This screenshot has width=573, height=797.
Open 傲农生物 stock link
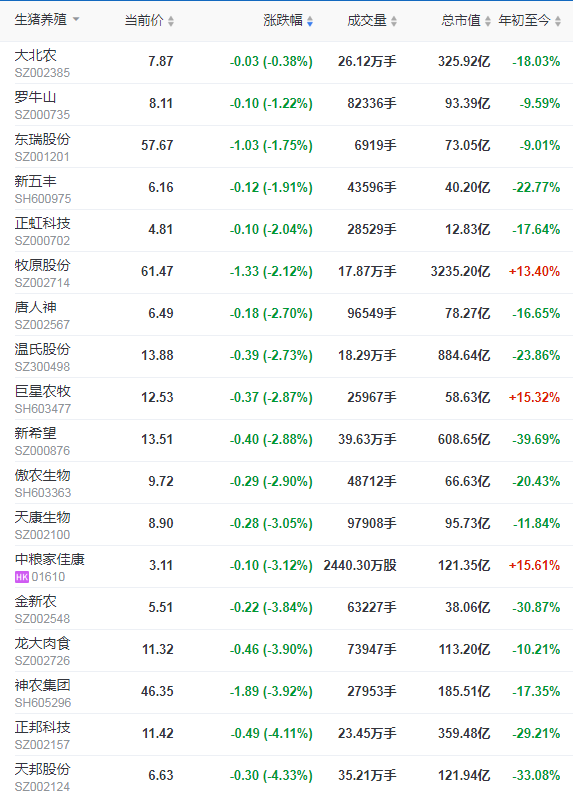43,475
